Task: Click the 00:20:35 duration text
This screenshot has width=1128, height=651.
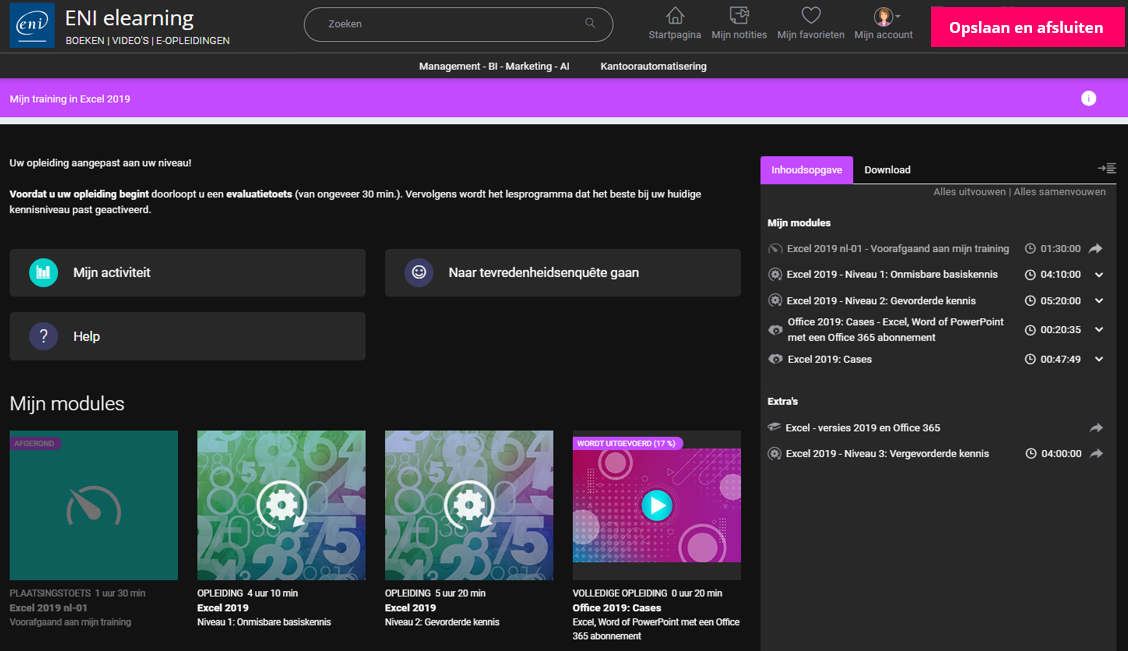Action: 1060,329
